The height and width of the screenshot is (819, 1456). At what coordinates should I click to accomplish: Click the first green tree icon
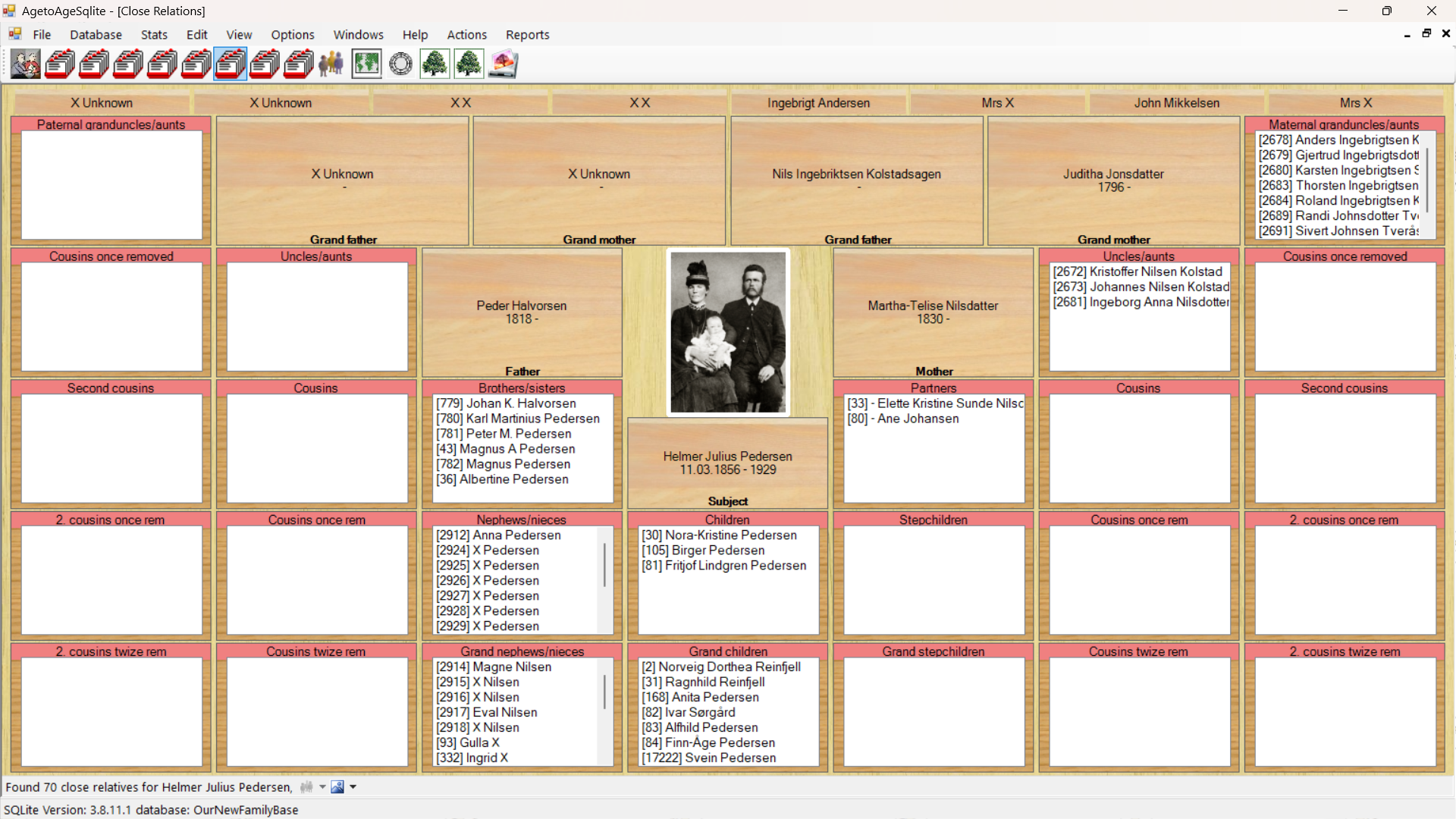(435, 64)
